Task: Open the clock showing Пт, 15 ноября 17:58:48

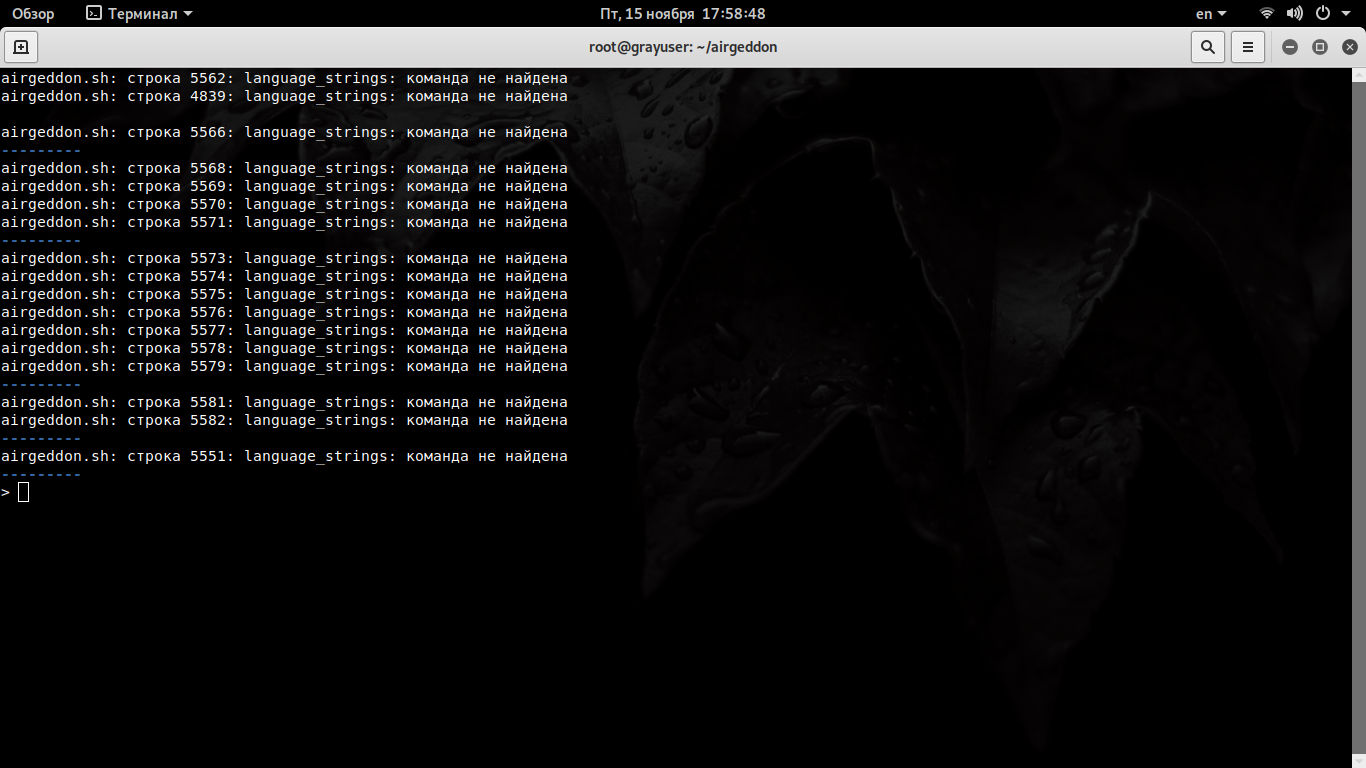Action: click(683, 14)
